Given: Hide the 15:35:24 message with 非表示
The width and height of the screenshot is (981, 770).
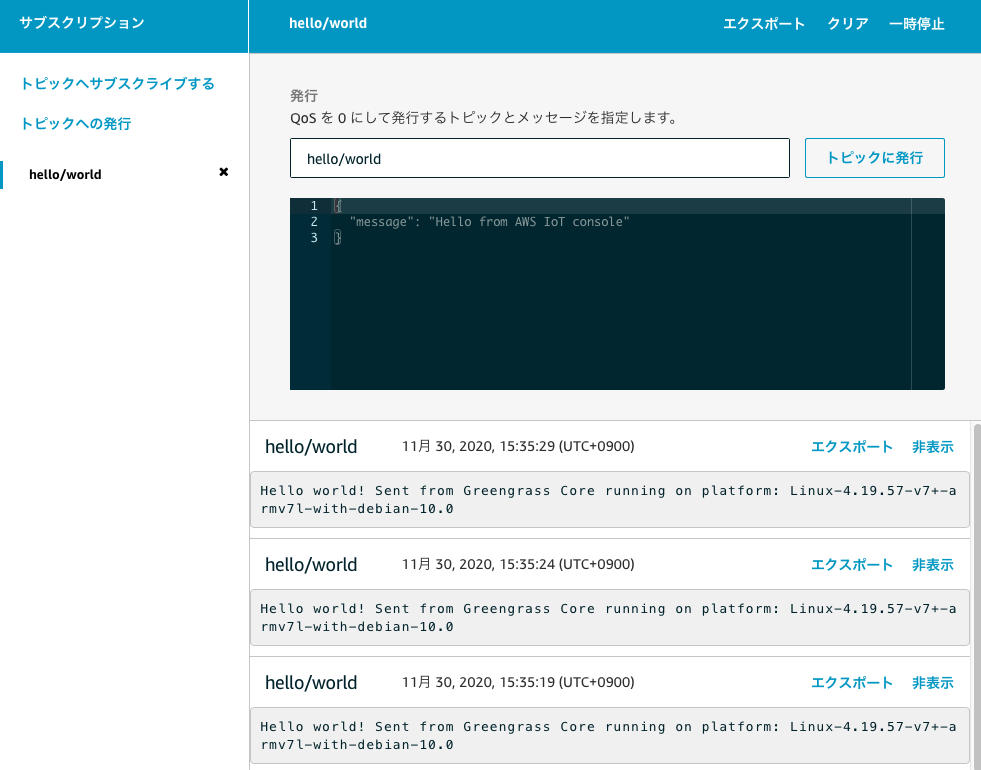Looking at the screenshot, I should (932, 564).
